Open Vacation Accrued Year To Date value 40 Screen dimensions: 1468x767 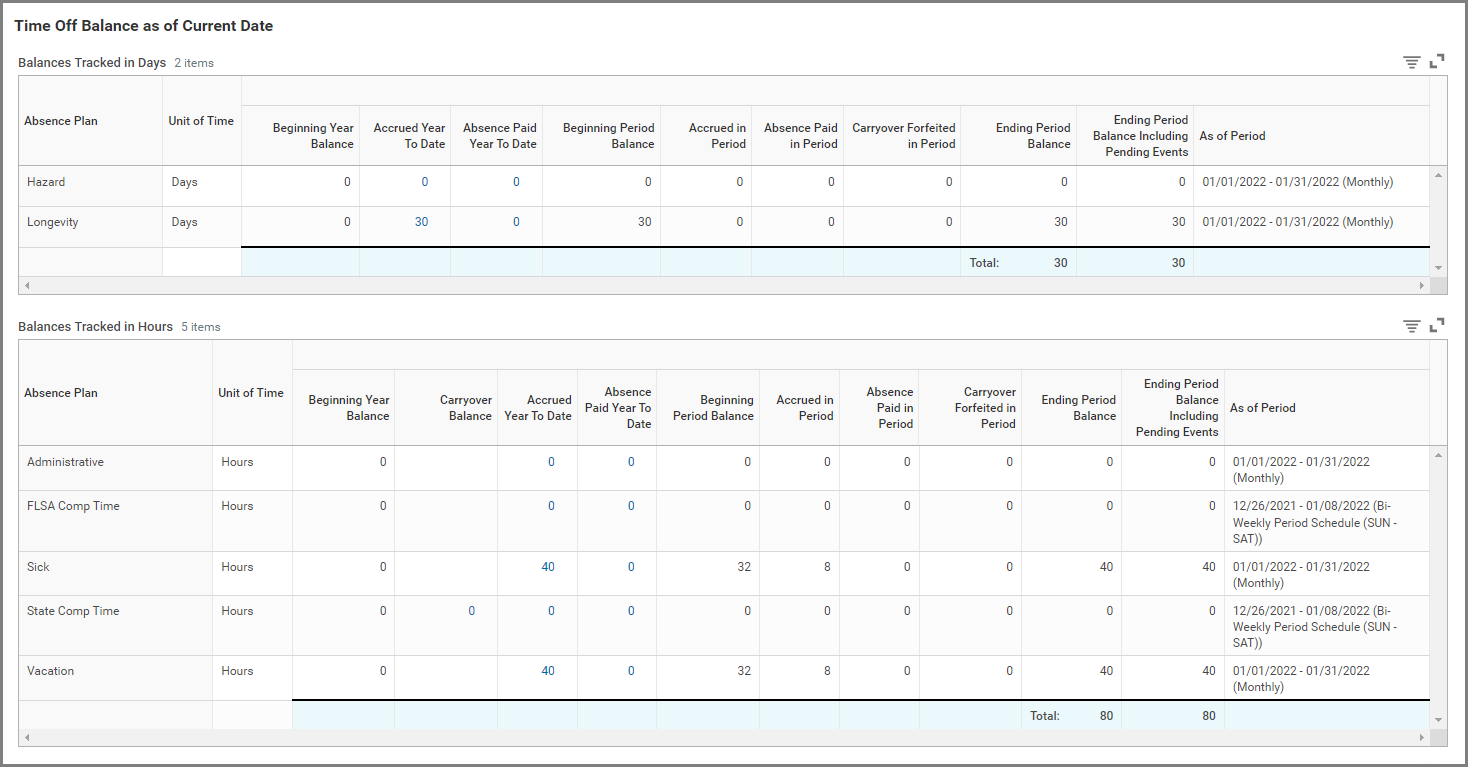pos(547,671)
